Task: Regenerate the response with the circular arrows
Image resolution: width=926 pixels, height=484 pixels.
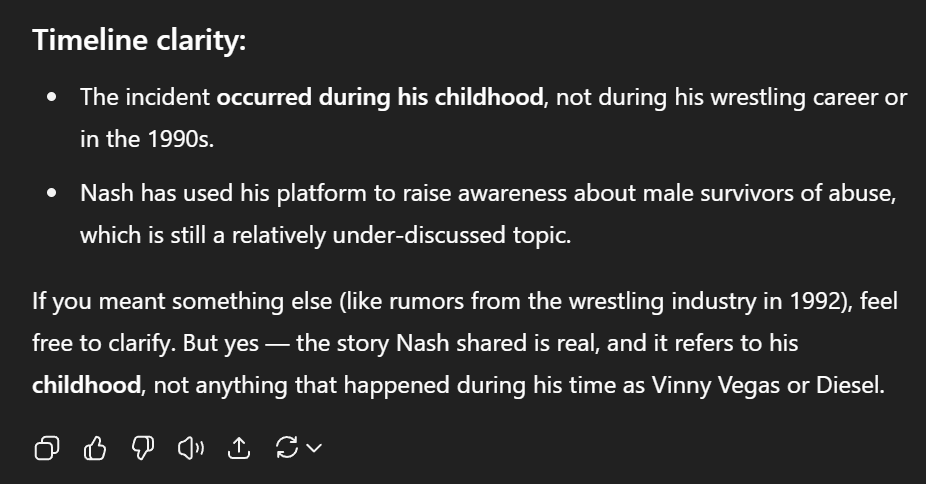Action: [x=286, y=449]
